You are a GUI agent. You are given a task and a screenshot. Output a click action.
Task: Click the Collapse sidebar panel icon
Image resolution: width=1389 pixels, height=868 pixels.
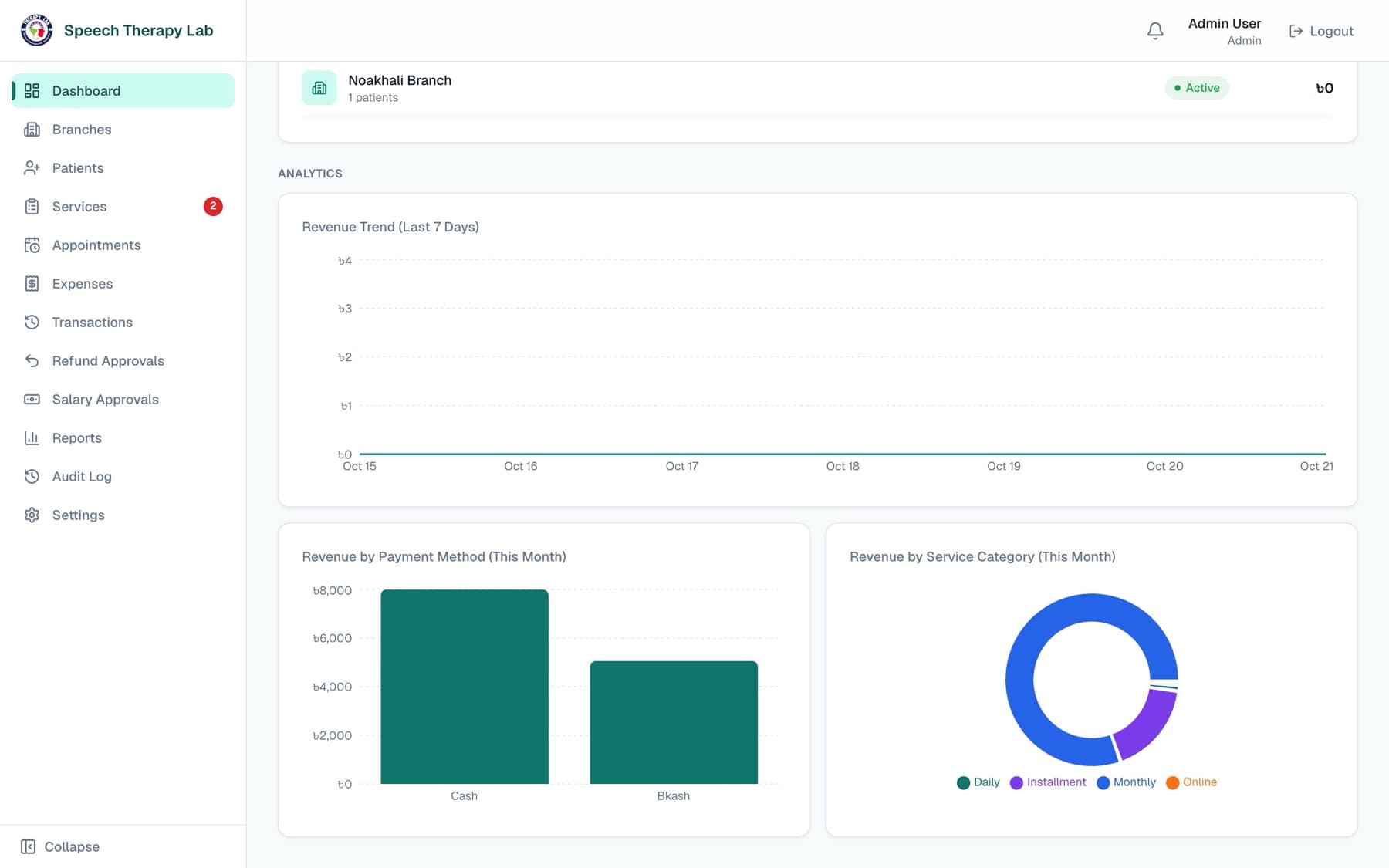click(x=28, y=847)
